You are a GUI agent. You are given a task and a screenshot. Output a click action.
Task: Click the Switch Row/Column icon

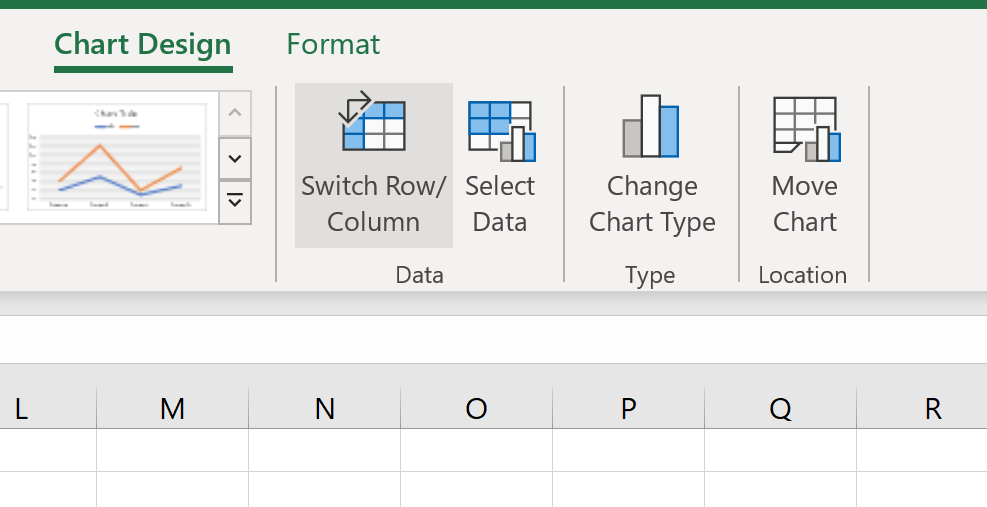(373, 121)
